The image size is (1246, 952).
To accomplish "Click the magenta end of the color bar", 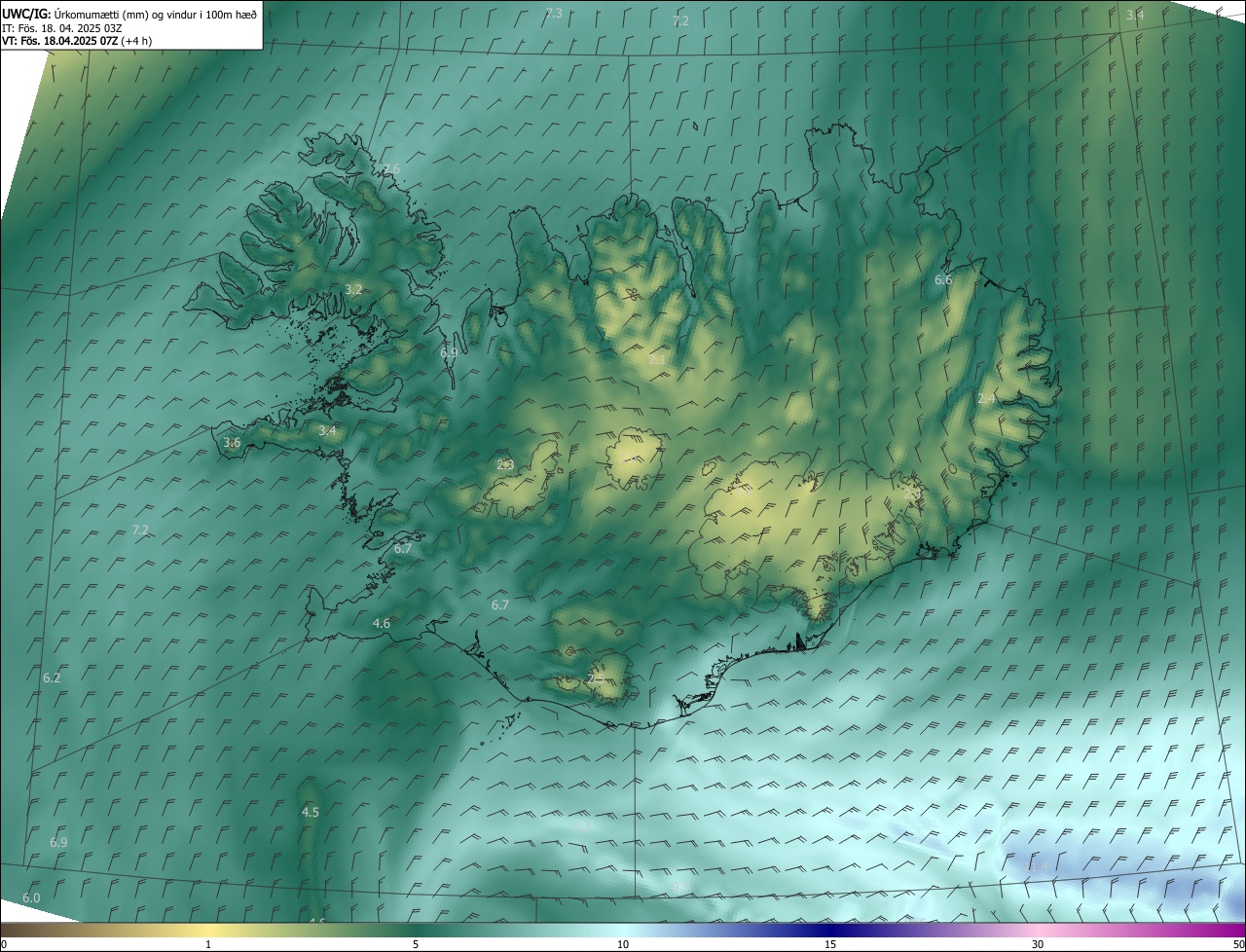I will (x=1227, y=931).
